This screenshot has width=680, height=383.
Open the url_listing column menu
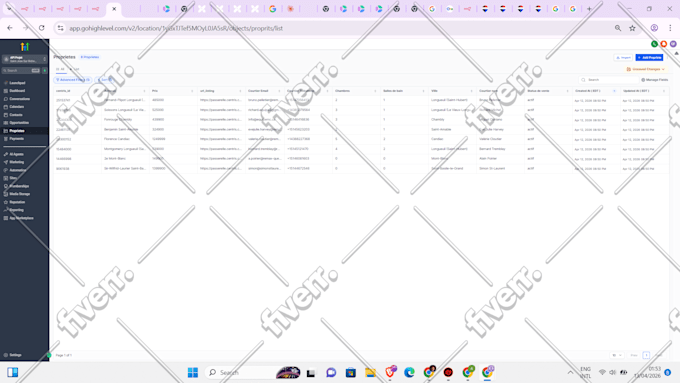point(240,91)
